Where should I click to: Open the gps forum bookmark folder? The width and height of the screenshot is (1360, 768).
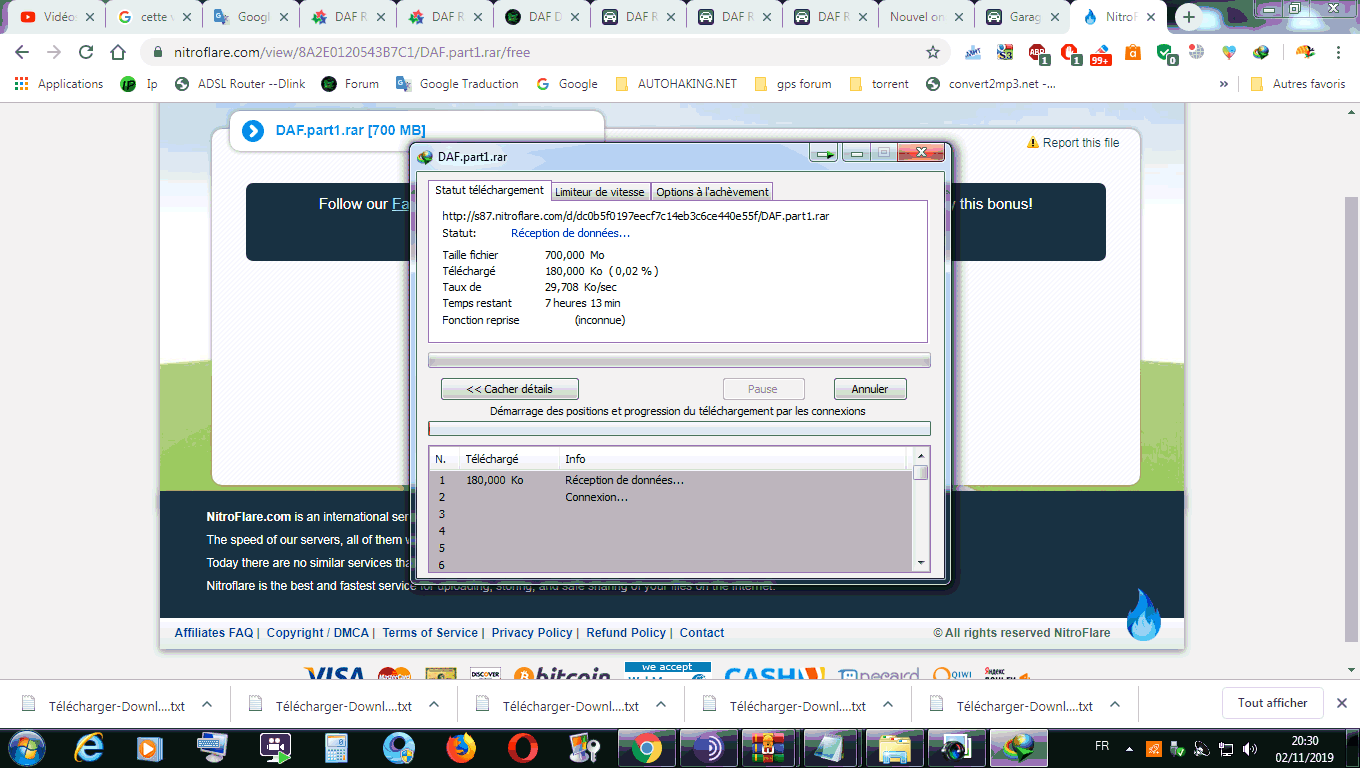click(793, 84)
